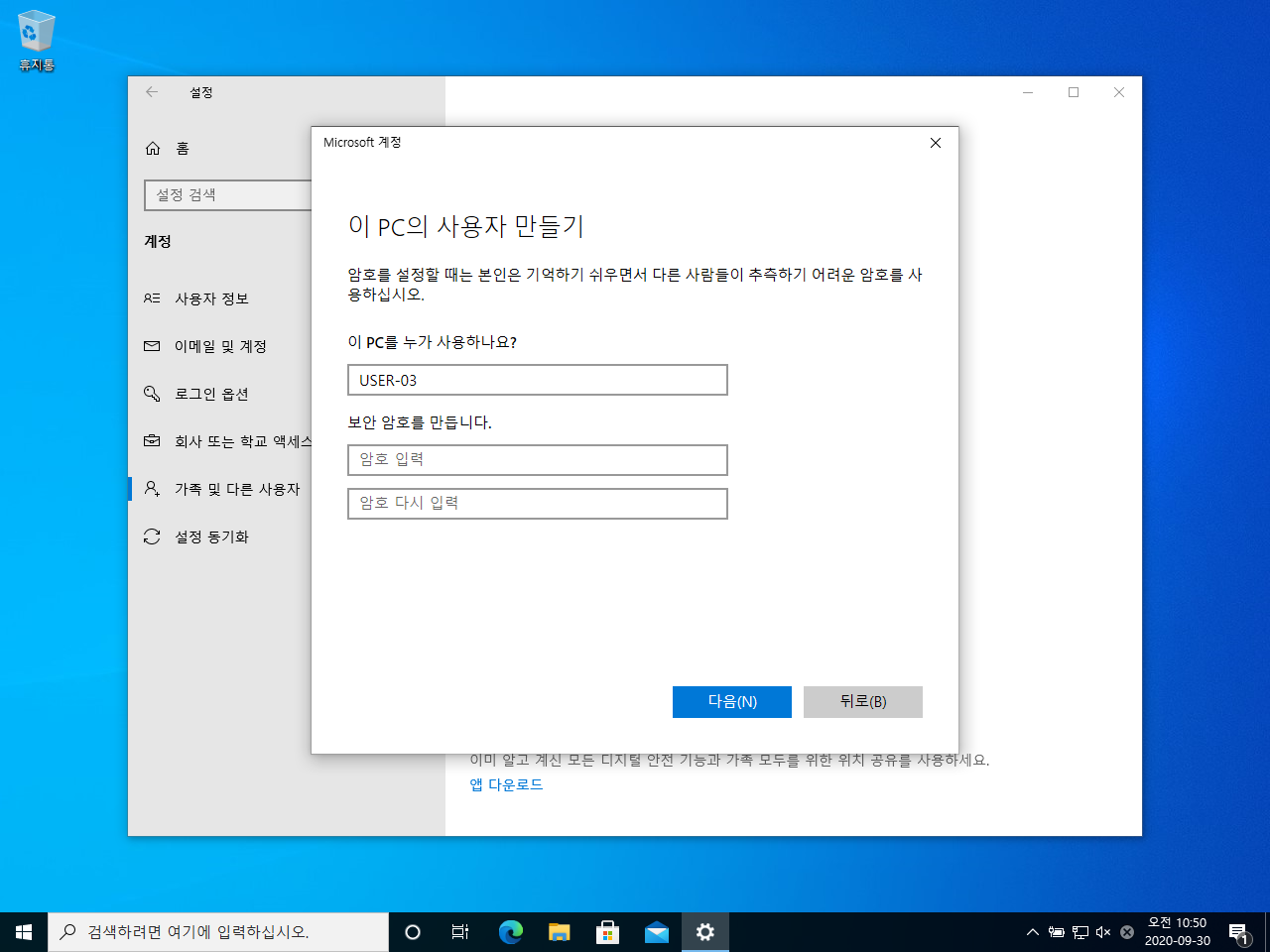This screenshot has width=1270, height=952.
Task: Click the label 보안 암호를 만듭니다.
Action: pos(420,422)
